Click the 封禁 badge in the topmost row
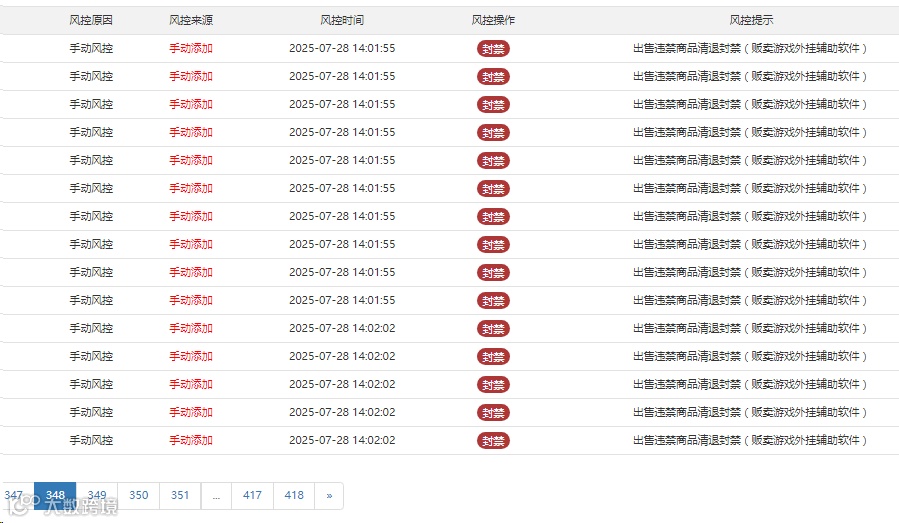899x523 pixels. click(493, 49)
